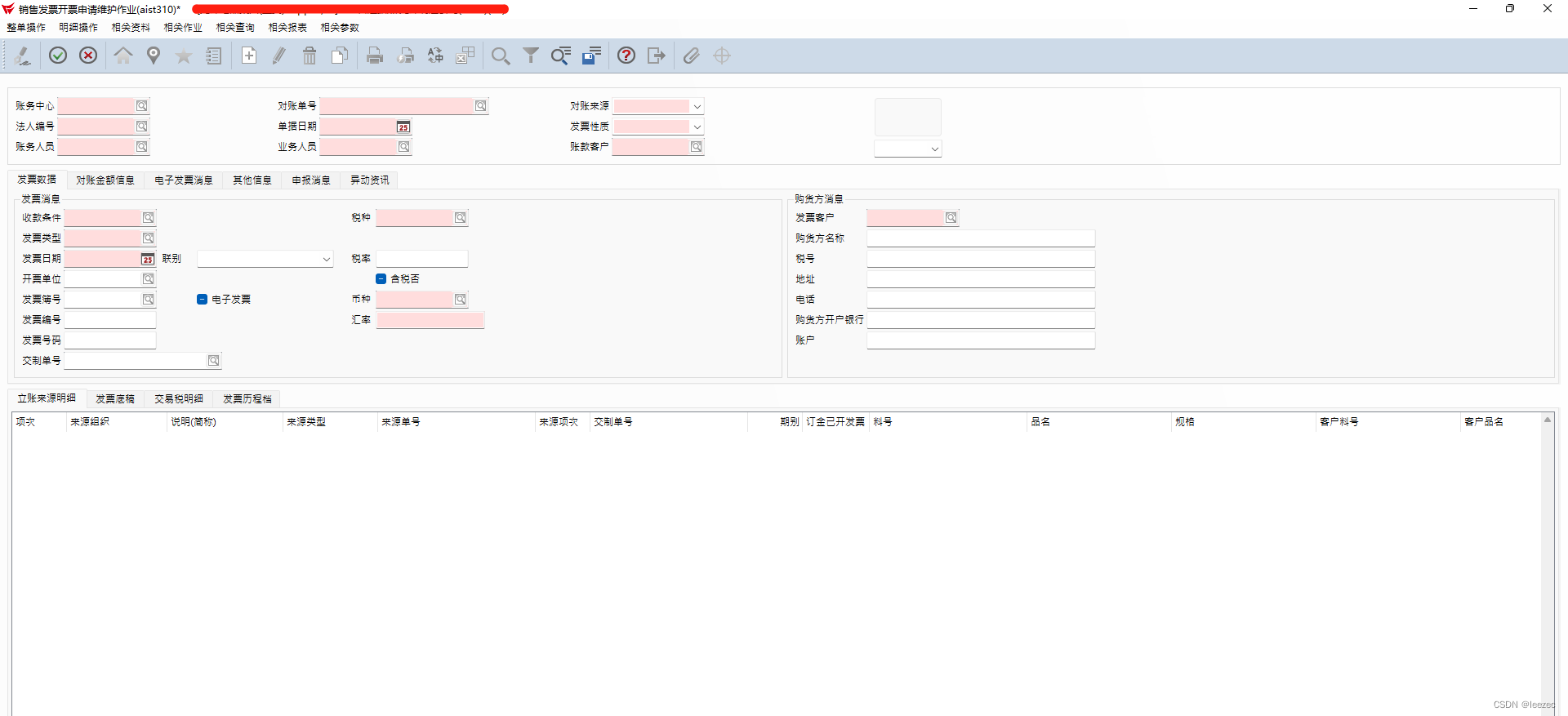Click the paperclip attachment icon
Screen dimensions: 1568x716
692,56
